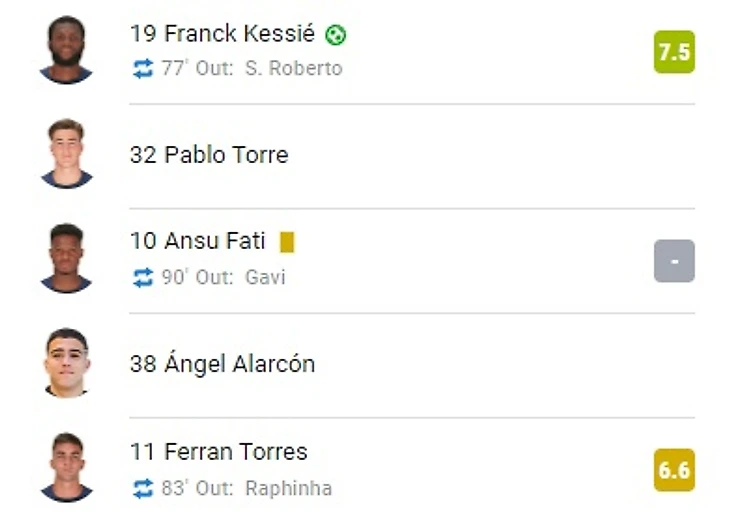This screenshot has height=513, width=730.
Task: Click the substitution arrows icon under Ansu Fati
Action: [143, 277]
